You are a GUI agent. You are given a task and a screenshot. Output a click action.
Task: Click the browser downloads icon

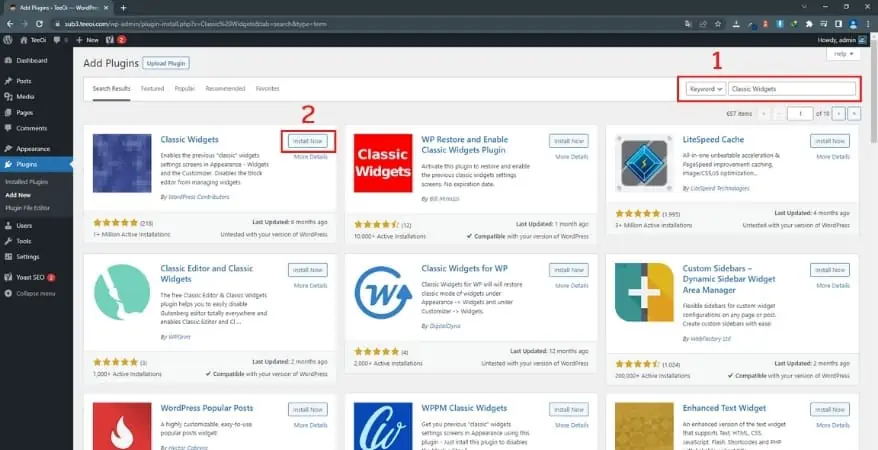[x=736, y=24]
